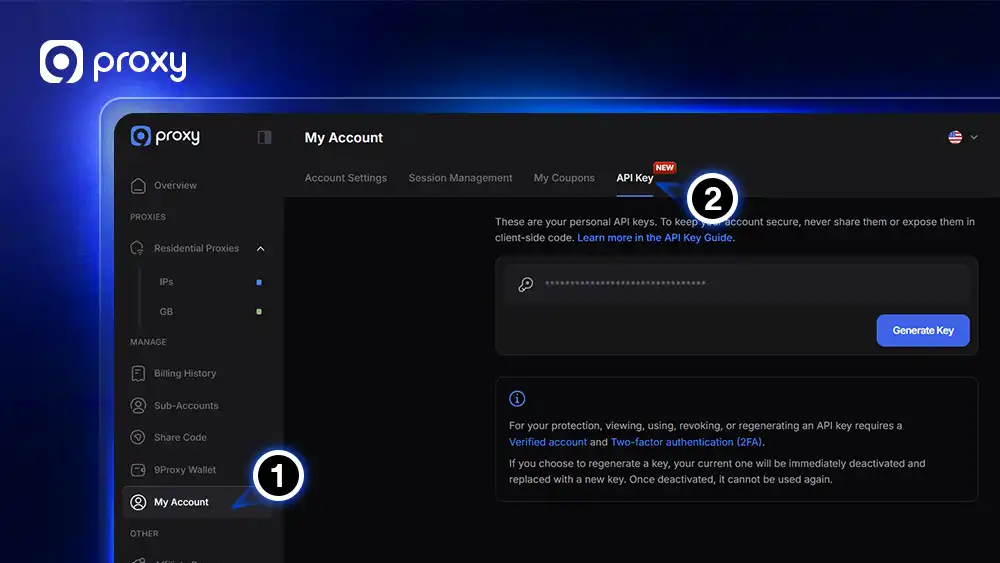Click the Overview home icon in sidebar
This screenshot has height=563, width=1000.
[138, 186]
